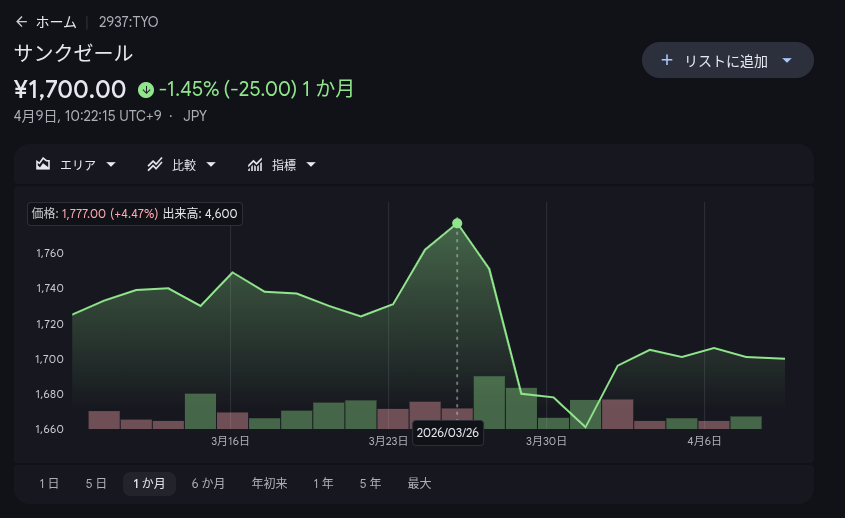The width and height of the screenshot is (845, 518).
Task: Open the 比較 dropdown arrow
Action: click(211, 165)
